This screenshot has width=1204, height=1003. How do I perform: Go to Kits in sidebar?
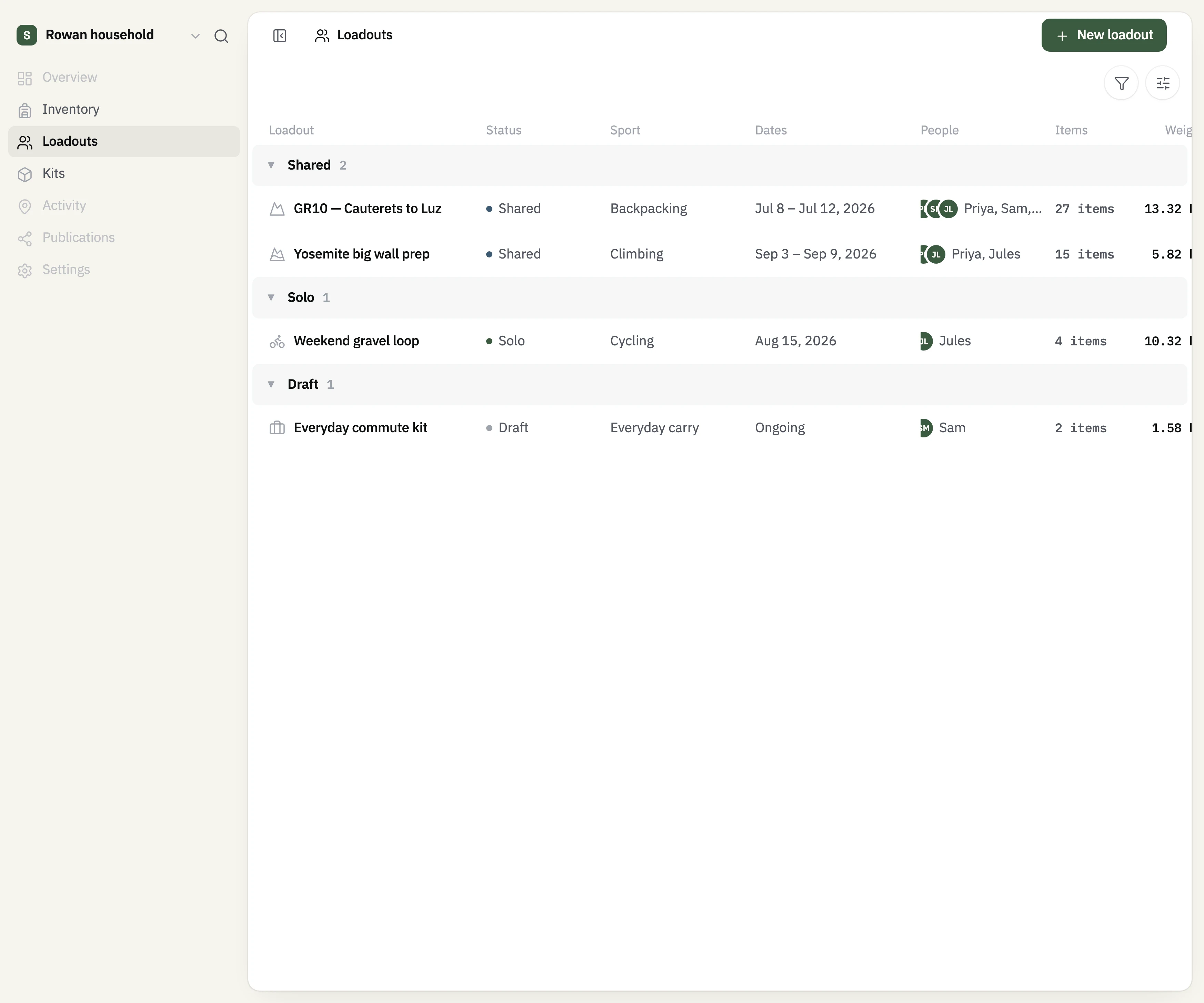124,174
